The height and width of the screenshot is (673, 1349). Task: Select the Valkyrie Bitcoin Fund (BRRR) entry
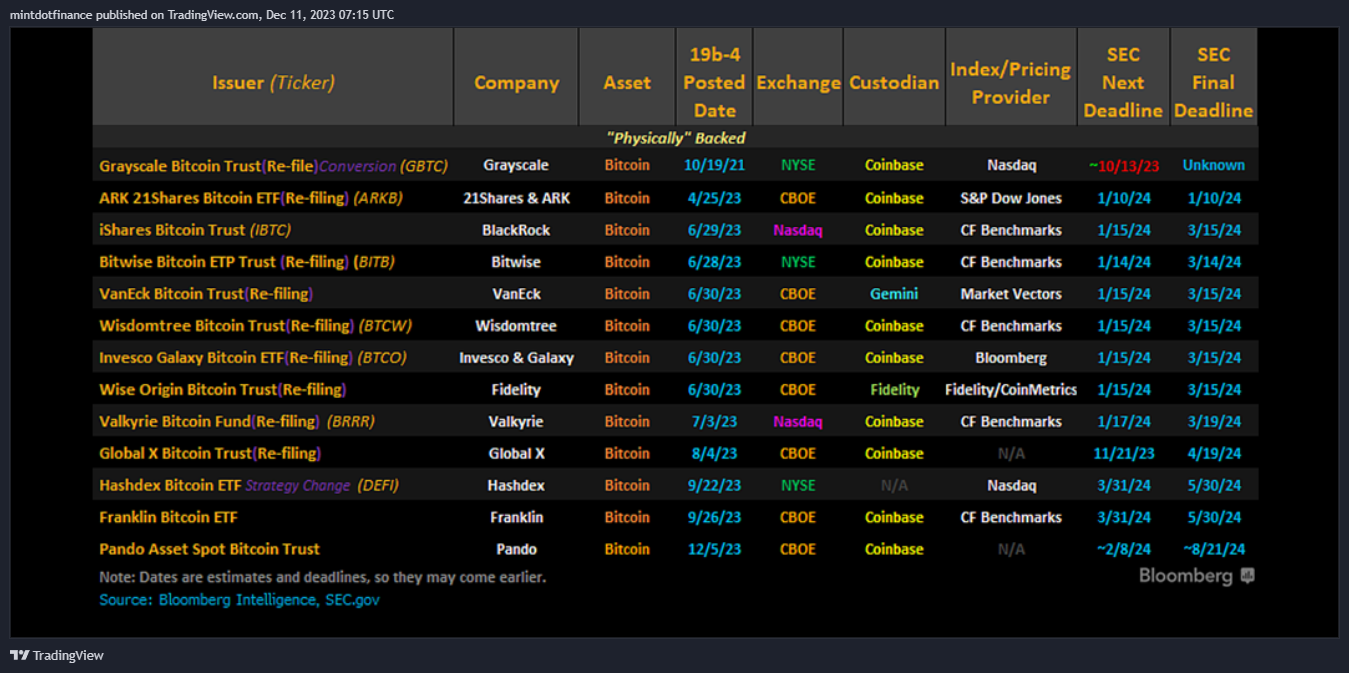click(x=237, y=422)
